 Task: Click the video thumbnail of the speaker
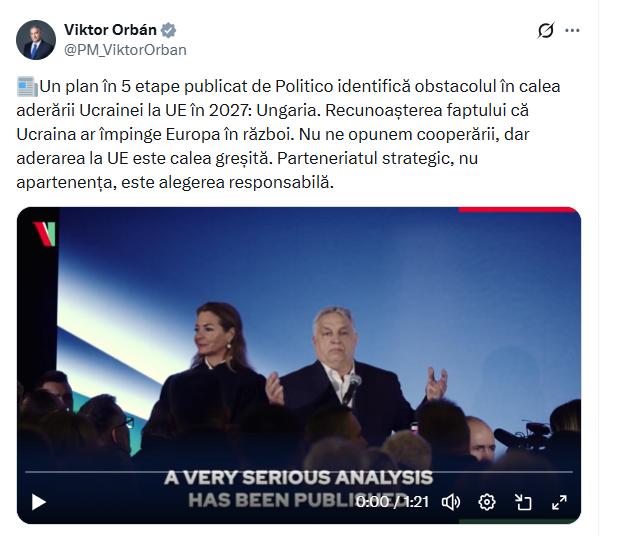[x=299, y=365]
